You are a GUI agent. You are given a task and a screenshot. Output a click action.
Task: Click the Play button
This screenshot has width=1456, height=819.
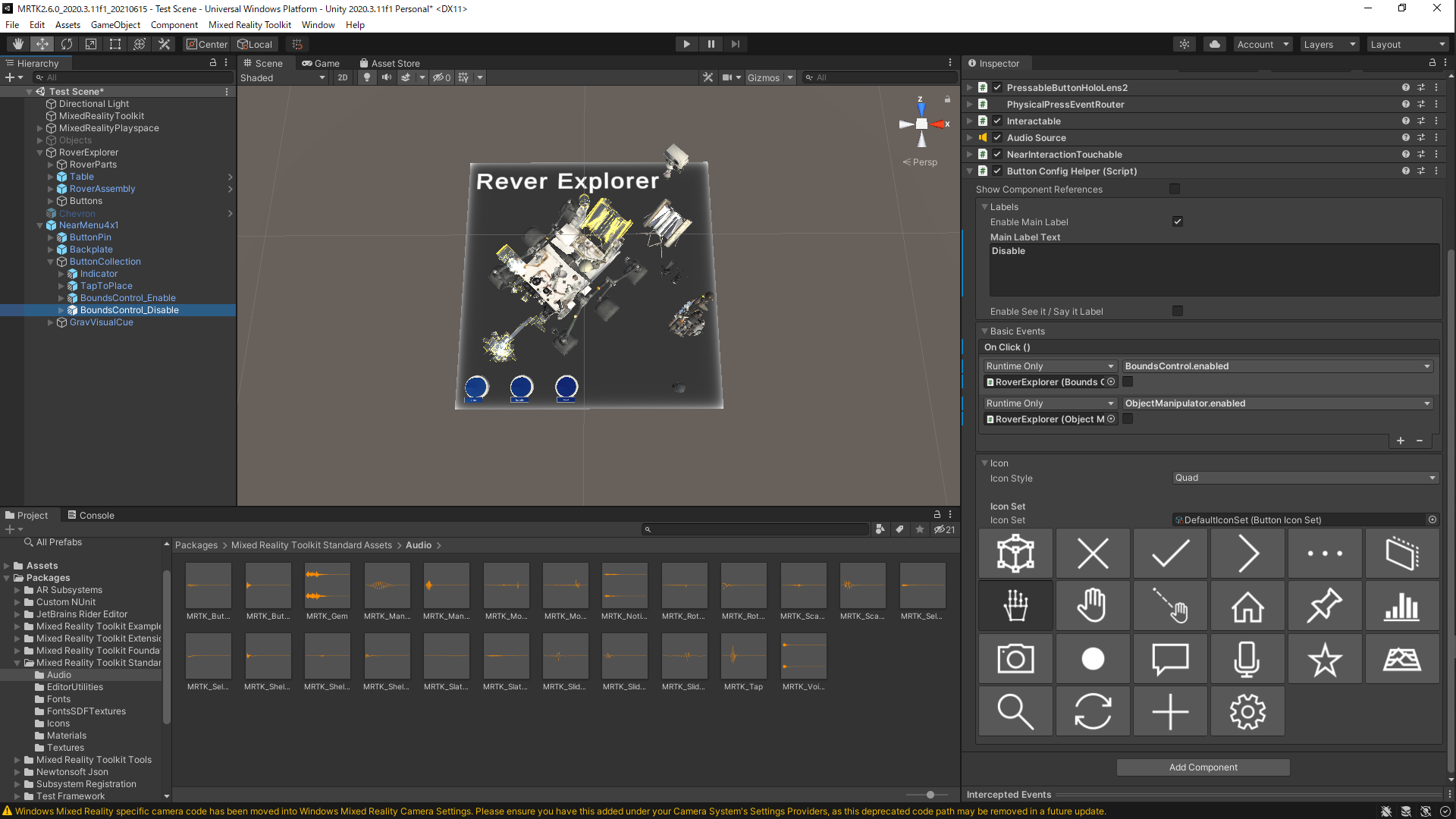click(686, 44)
